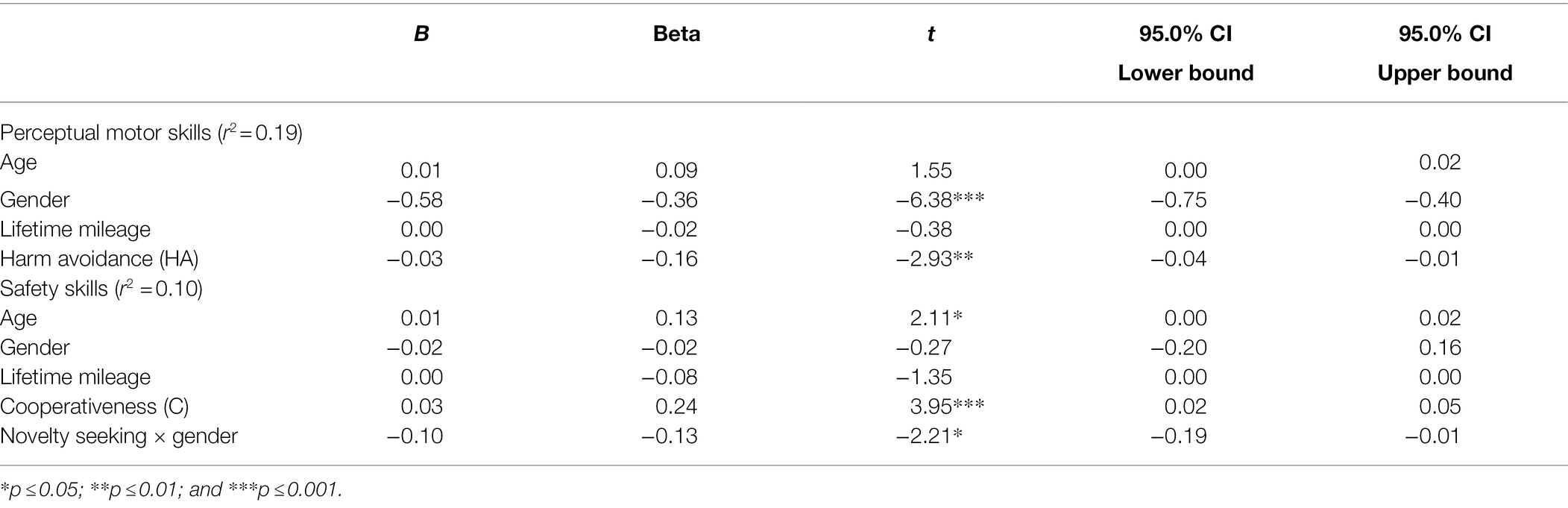
Task: Click the Novelty seeking × gender row label
Action: [119, 436]
